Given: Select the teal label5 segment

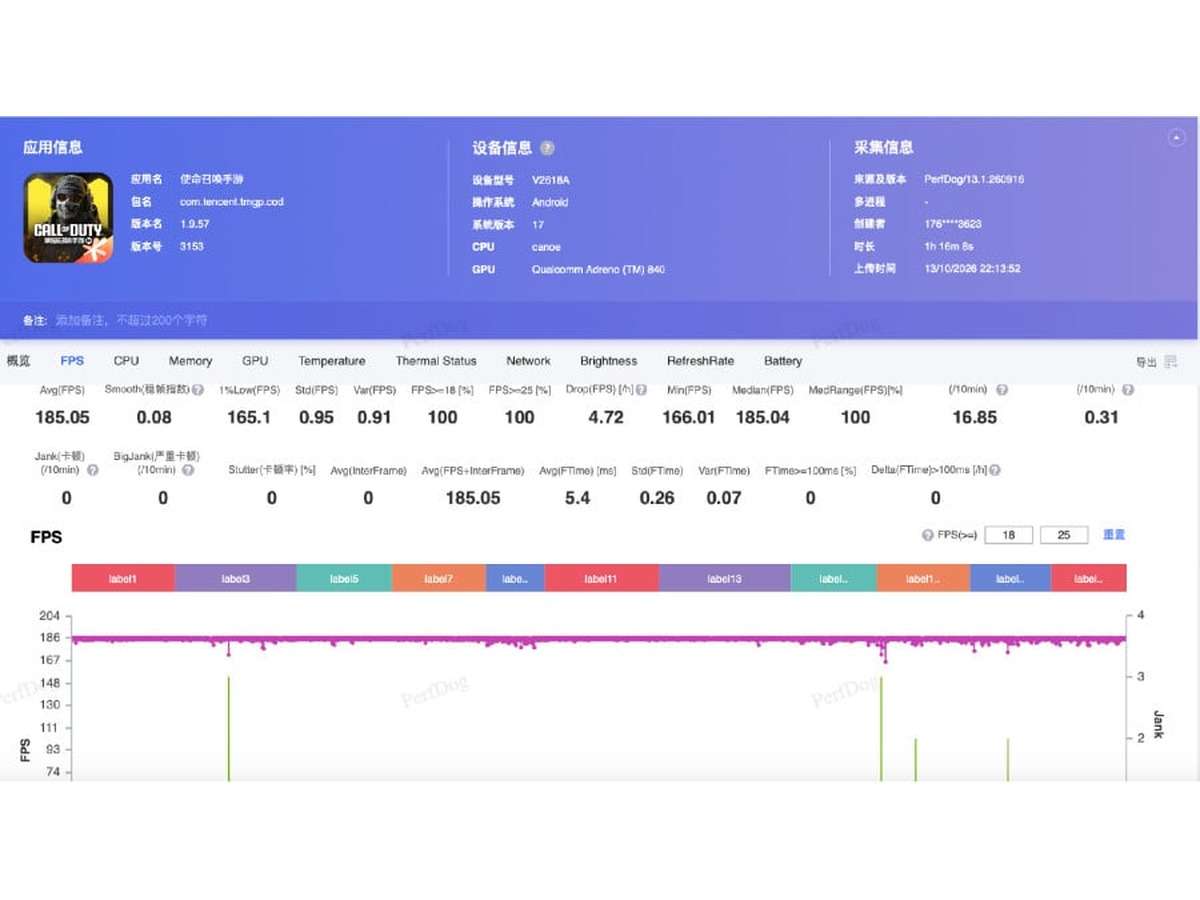Looking at the screenshot, I should (x=344, y=578).
